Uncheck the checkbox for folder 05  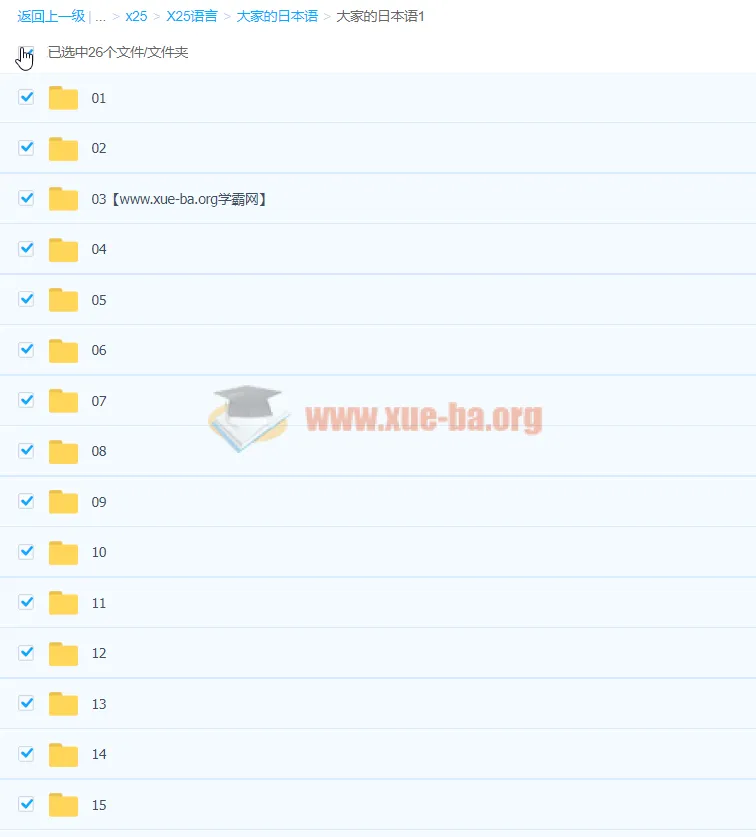27,299
